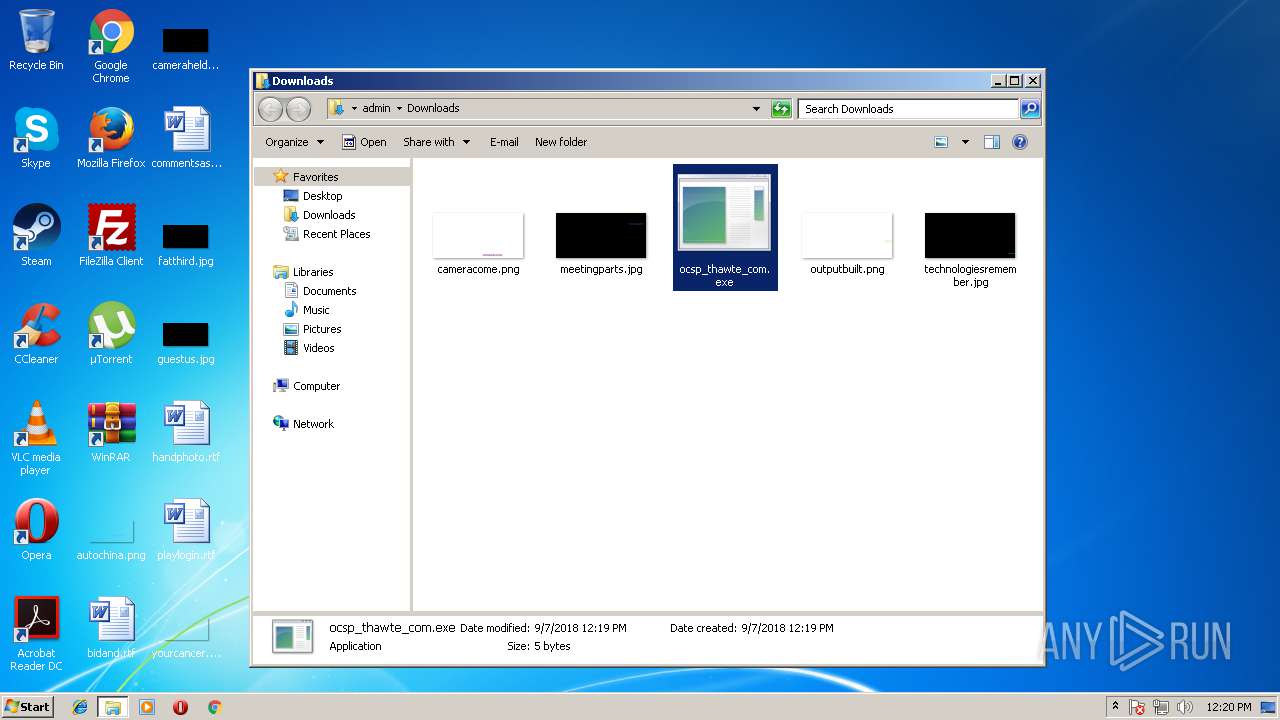Open the Skype desktop shortcut

point(36,138)
